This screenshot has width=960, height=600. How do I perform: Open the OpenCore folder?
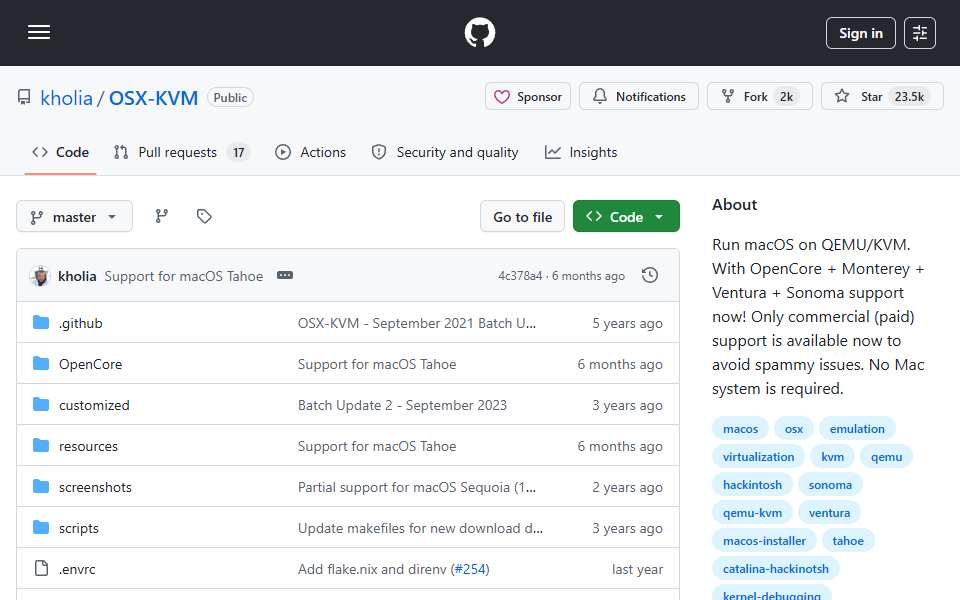[x=91, y=364]
